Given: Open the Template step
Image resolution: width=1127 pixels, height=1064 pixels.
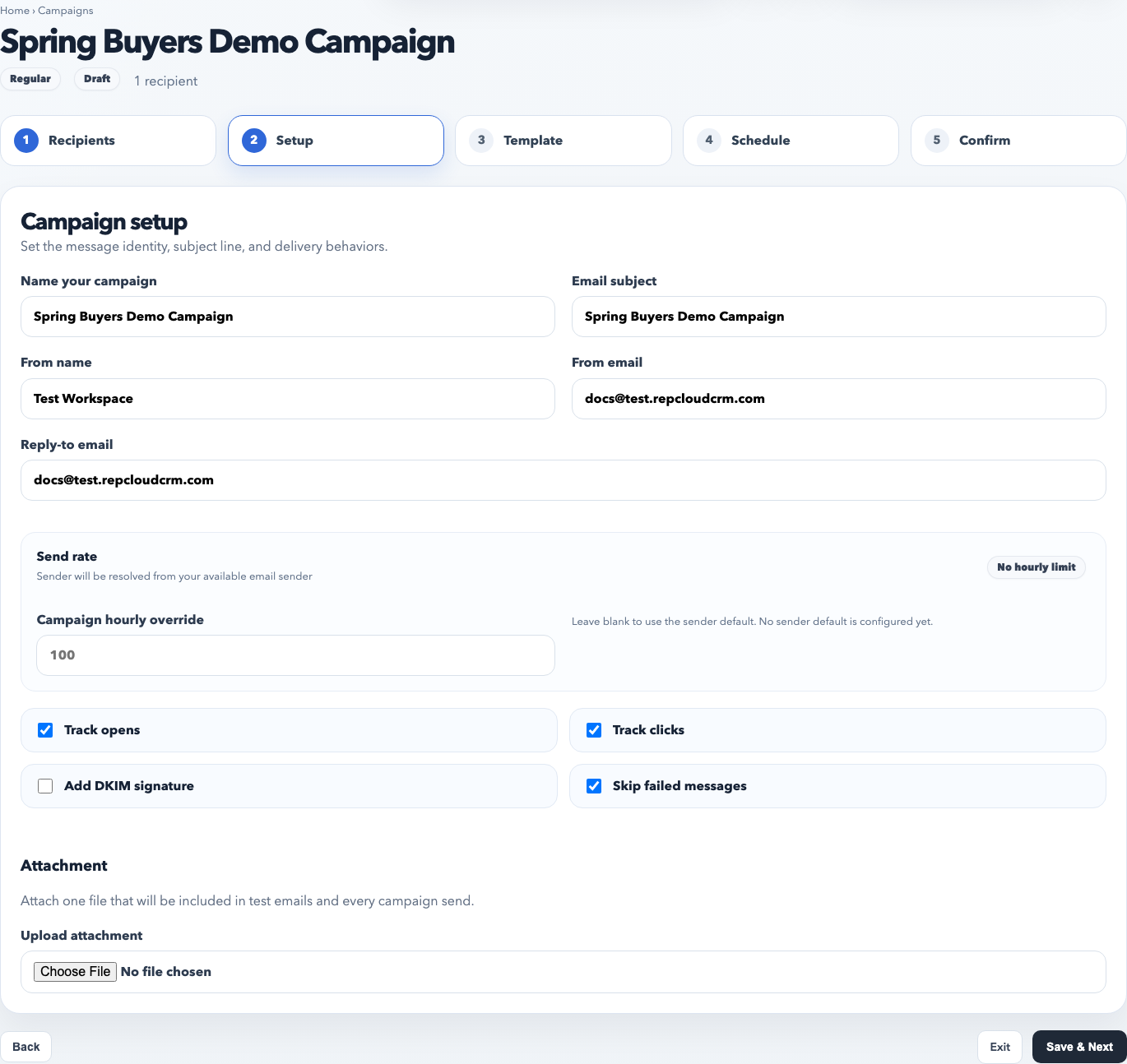Looking at the screenshot, I should coord(563,141).
